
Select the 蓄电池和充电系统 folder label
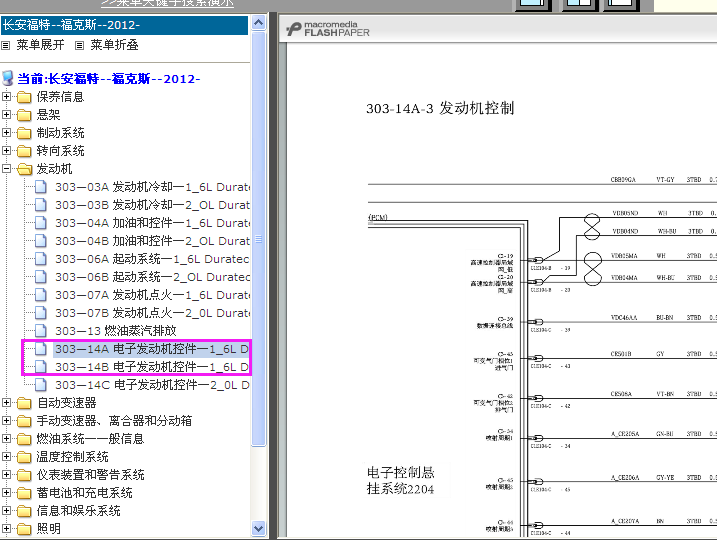coord(85,492)
